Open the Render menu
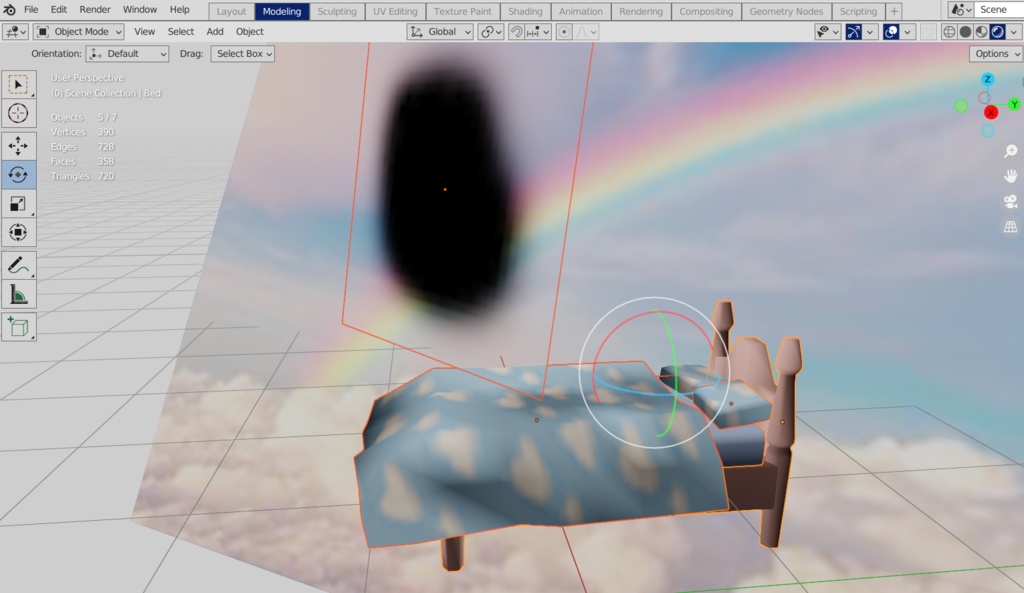Screen dimensions: 1024x593 click(x=95, y=10)
